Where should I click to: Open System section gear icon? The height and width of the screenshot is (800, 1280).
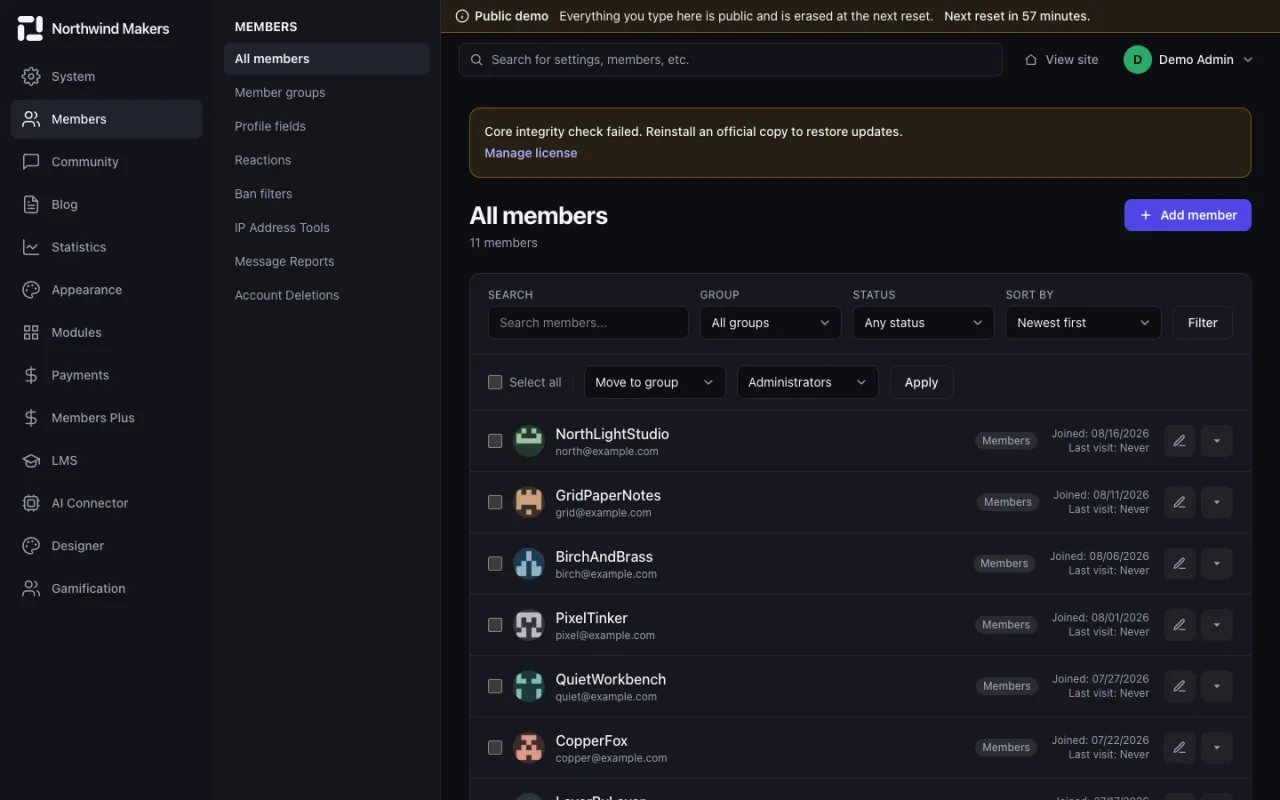(x=31, y=76)
